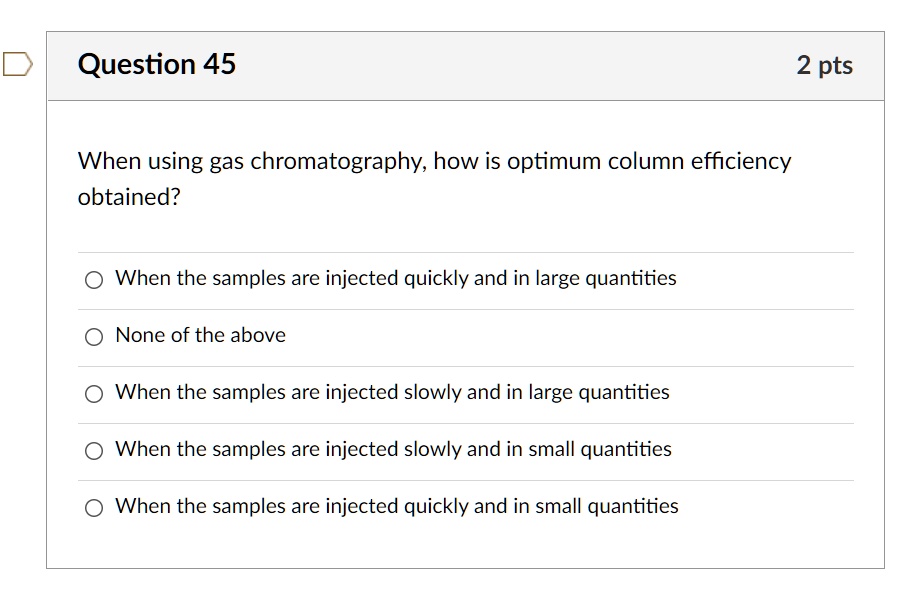Click the quickly-and-large-quantities answer text

395,278
